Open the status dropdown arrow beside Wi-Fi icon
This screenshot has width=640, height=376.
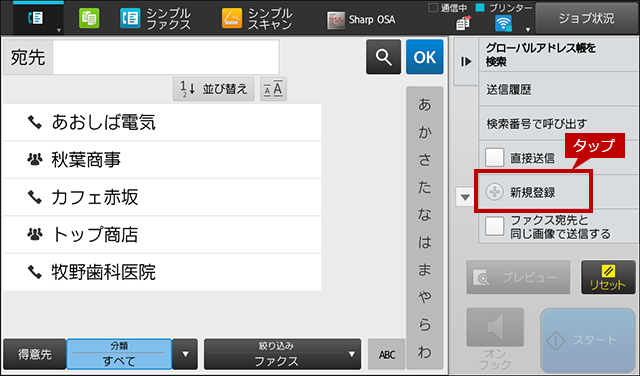[x=527, y=29]
